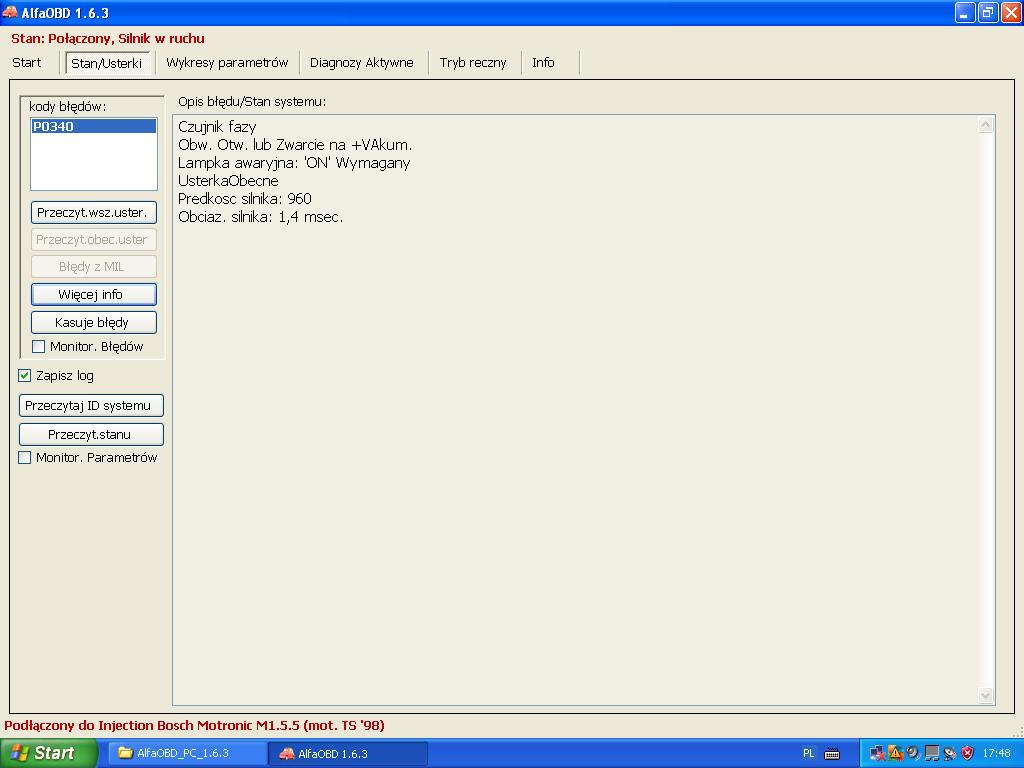Click the Przeczyt.stanu button
The image size is (1024, 768).
point(91,435)
